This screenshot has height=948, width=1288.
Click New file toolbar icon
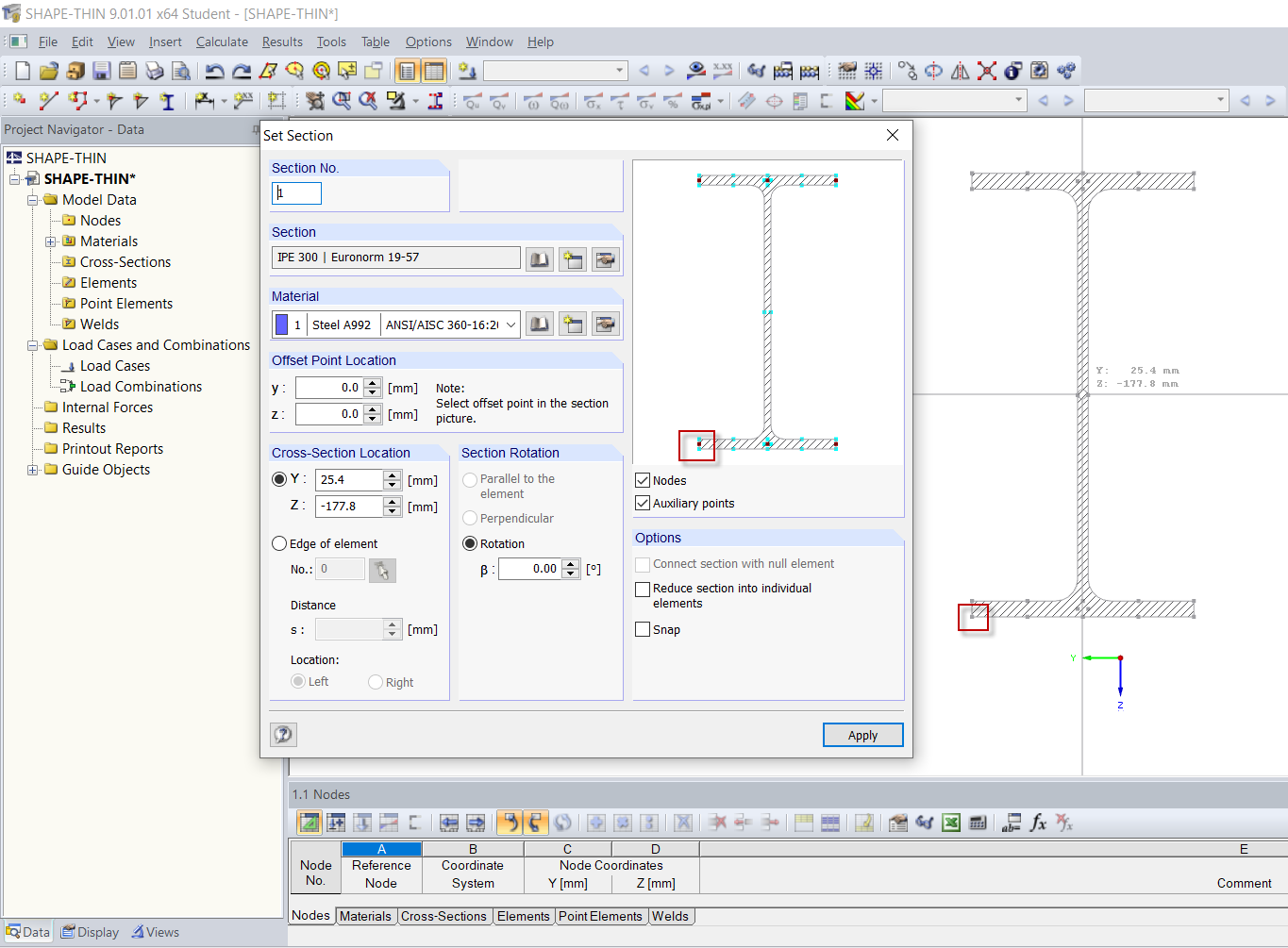click(x=23, y=71)
